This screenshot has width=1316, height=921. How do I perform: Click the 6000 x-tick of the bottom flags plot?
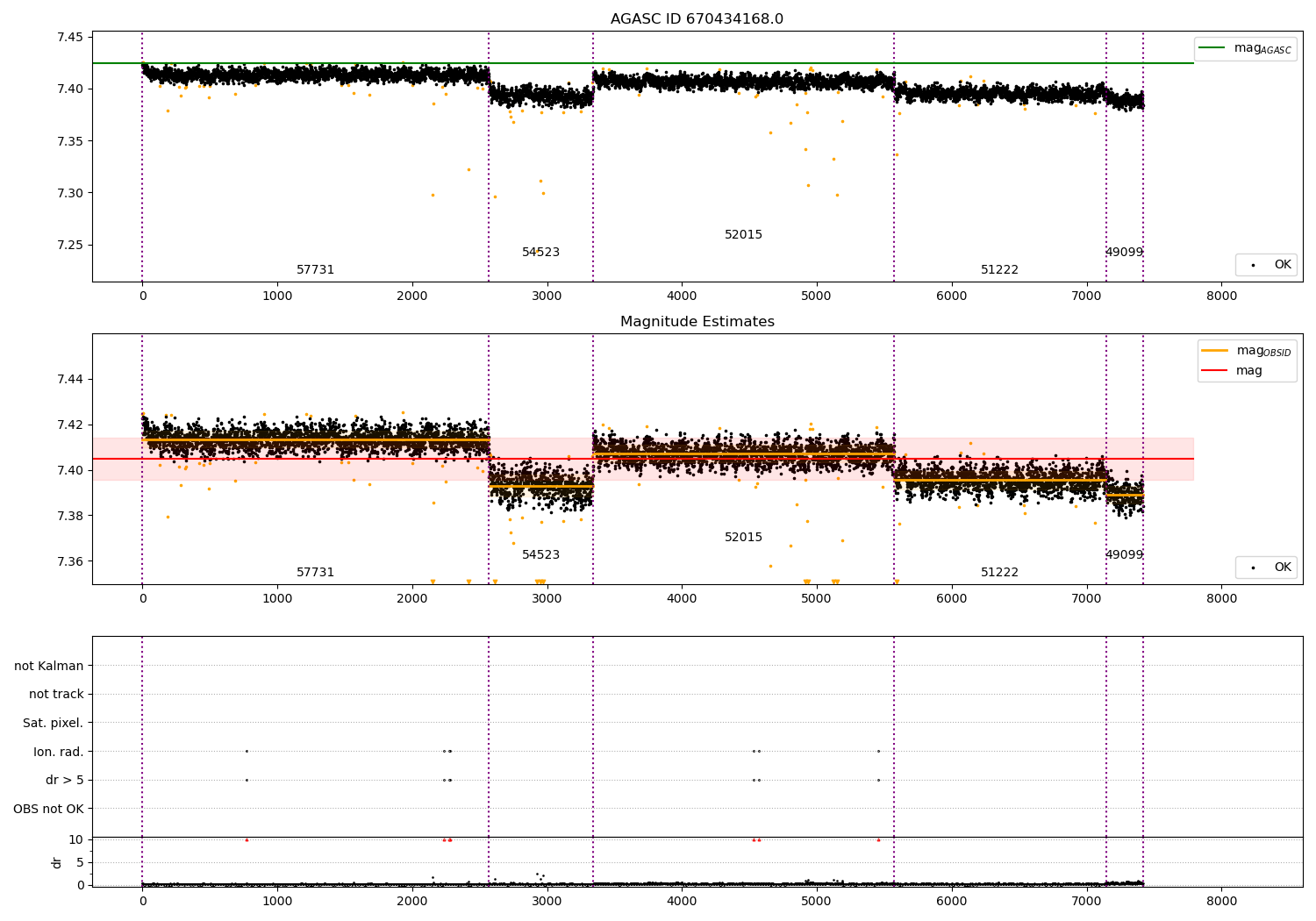point(952,901)
